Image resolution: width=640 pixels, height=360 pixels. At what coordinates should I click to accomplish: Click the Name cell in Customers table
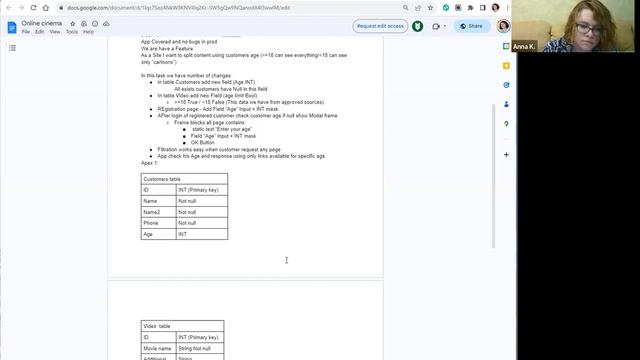(158, 201)
